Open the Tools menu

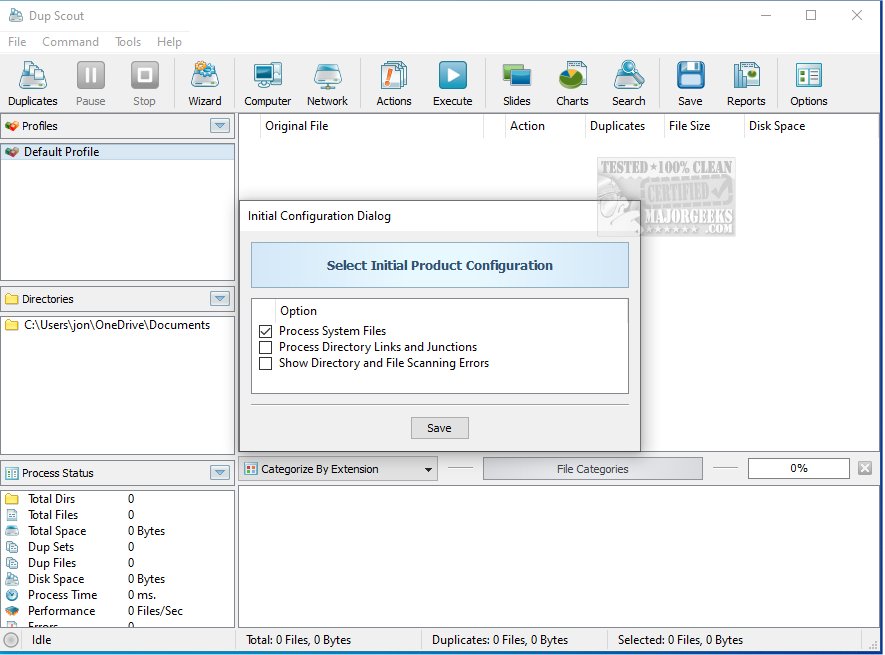click(128, 42)
